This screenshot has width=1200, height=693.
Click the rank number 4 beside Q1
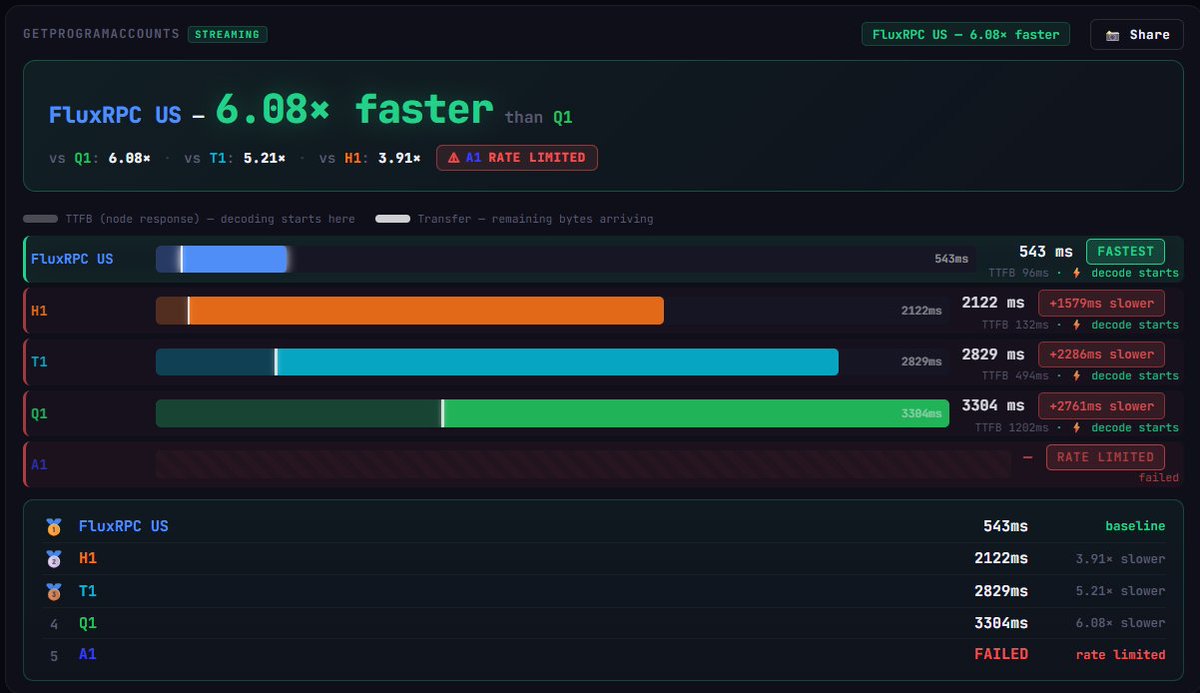54,624
